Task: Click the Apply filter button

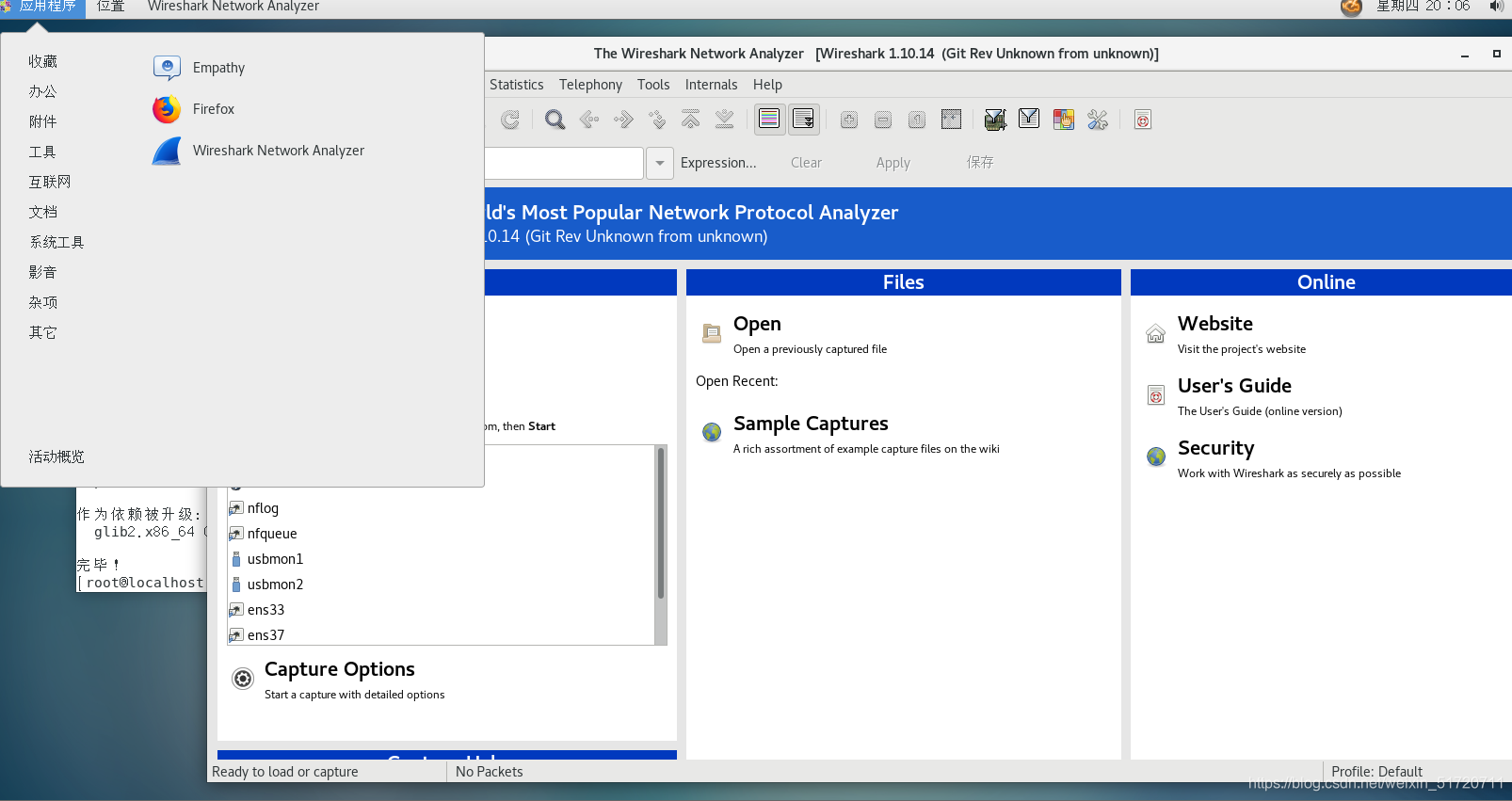Action: [893, 163]
